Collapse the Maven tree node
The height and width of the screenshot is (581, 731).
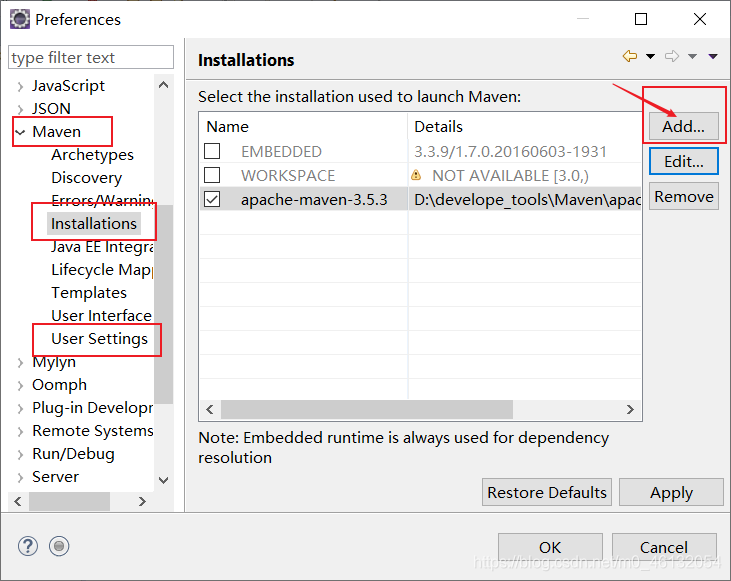(x=20, y=132)
